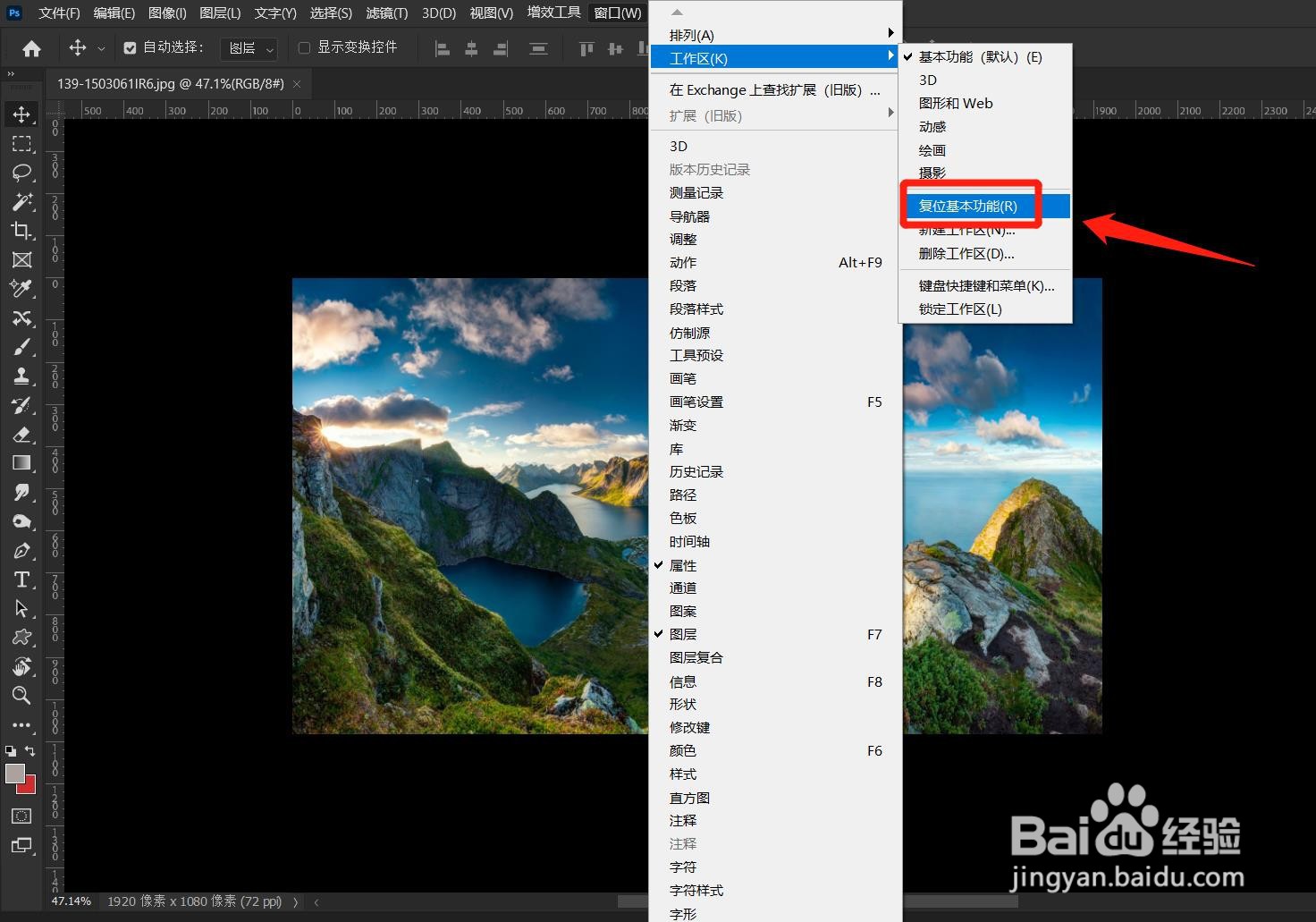Select the Horizontal Type tool
This screenshot has width=1316, height=922.
tap(21, 579)
